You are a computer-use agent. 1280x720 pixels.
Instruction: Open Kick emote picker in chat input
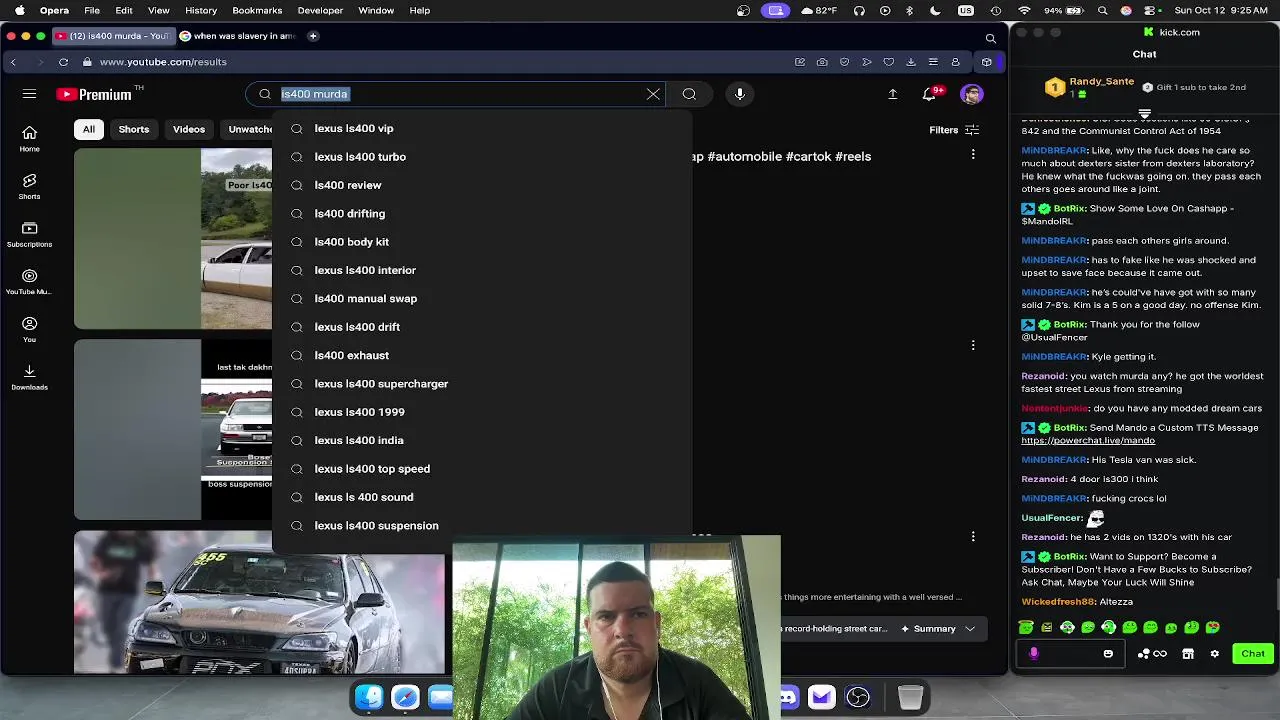[1108, 654]
